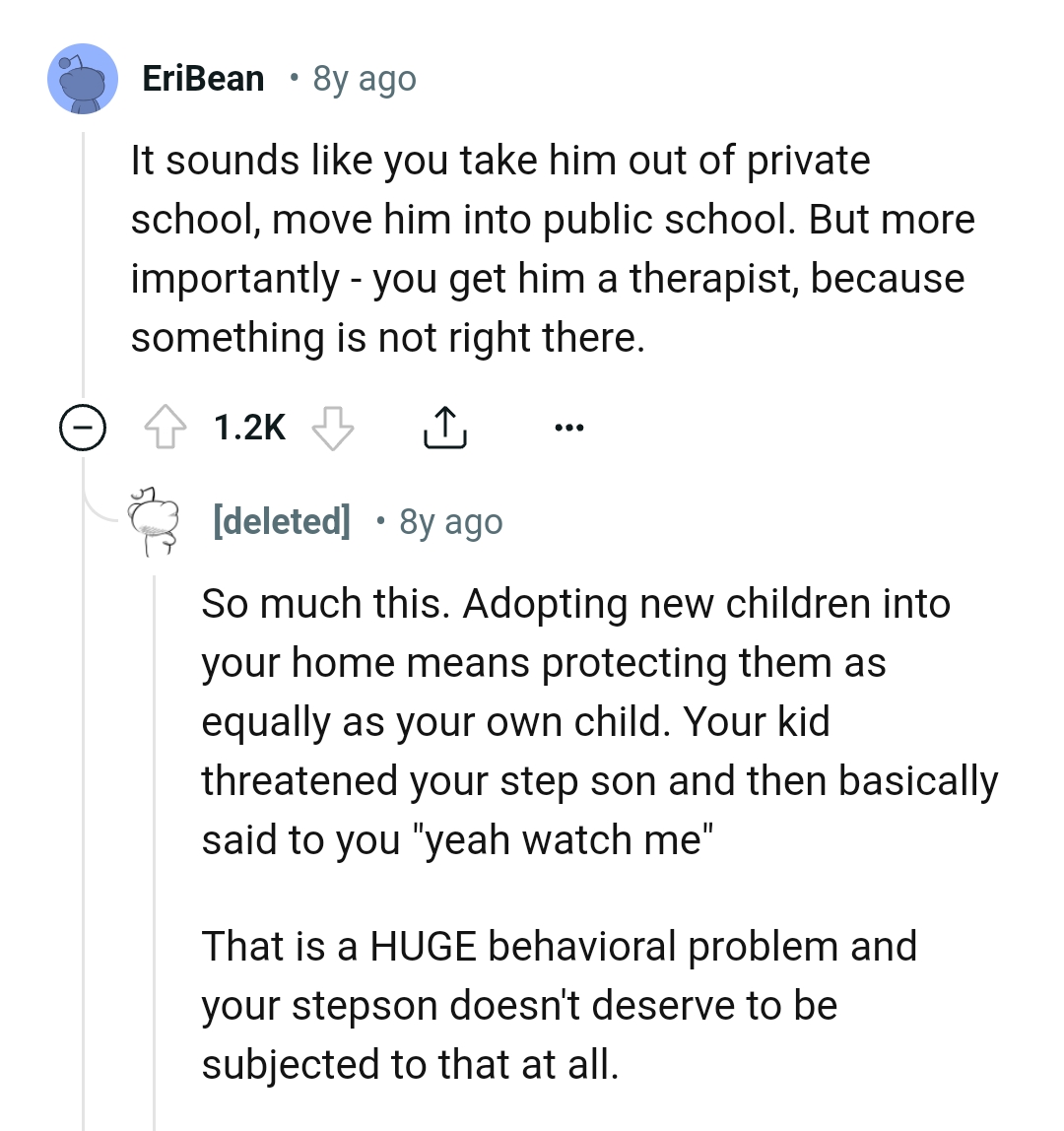Click the circled minus icon beside the vote arrows
Viewport: 1064px width, 1131px height.
coord(83,427)
